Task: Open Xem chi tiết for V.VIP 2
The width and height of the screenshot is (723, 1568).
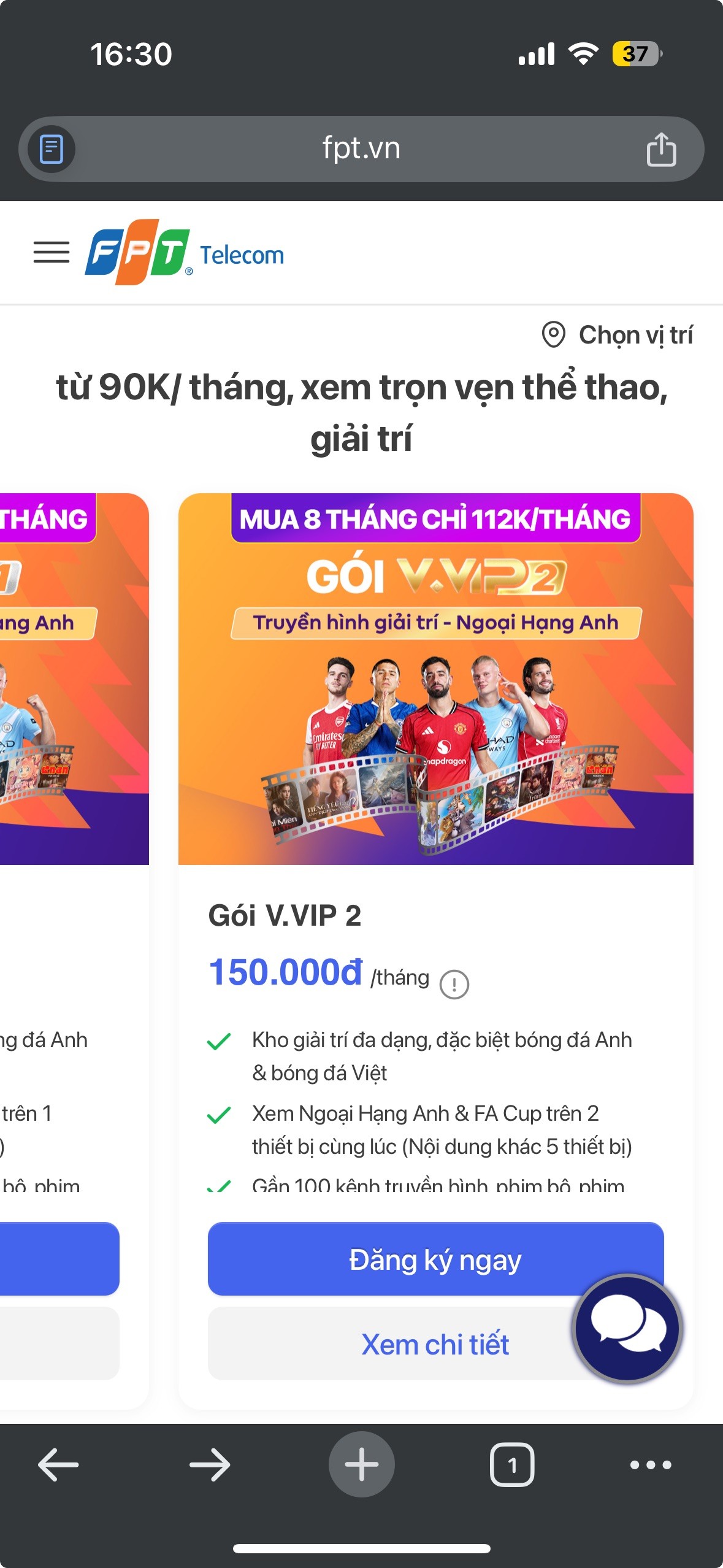Action: click(436, 1343)
